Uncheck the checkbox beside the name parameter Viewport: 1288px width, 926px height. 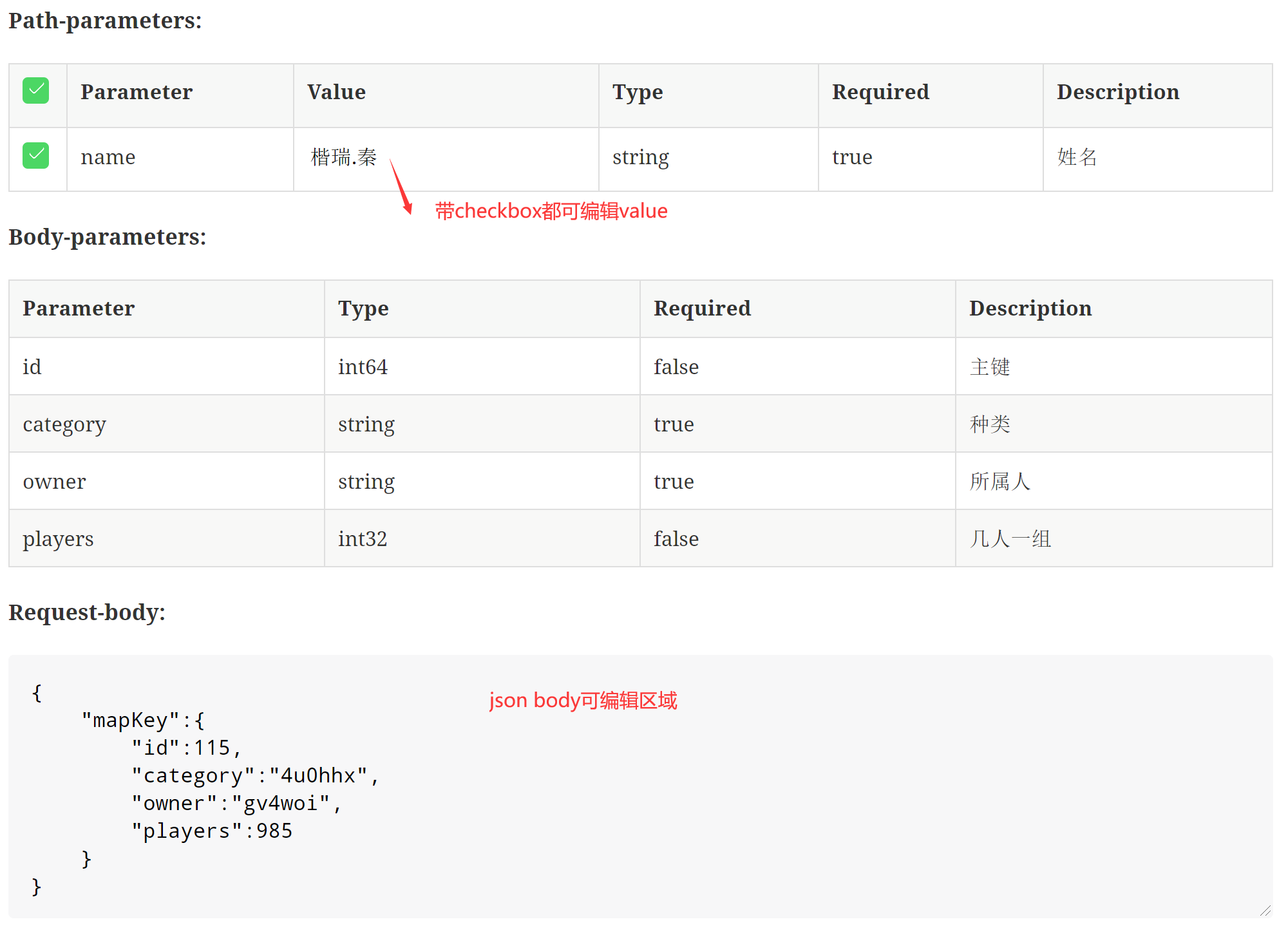coord(36,155)
